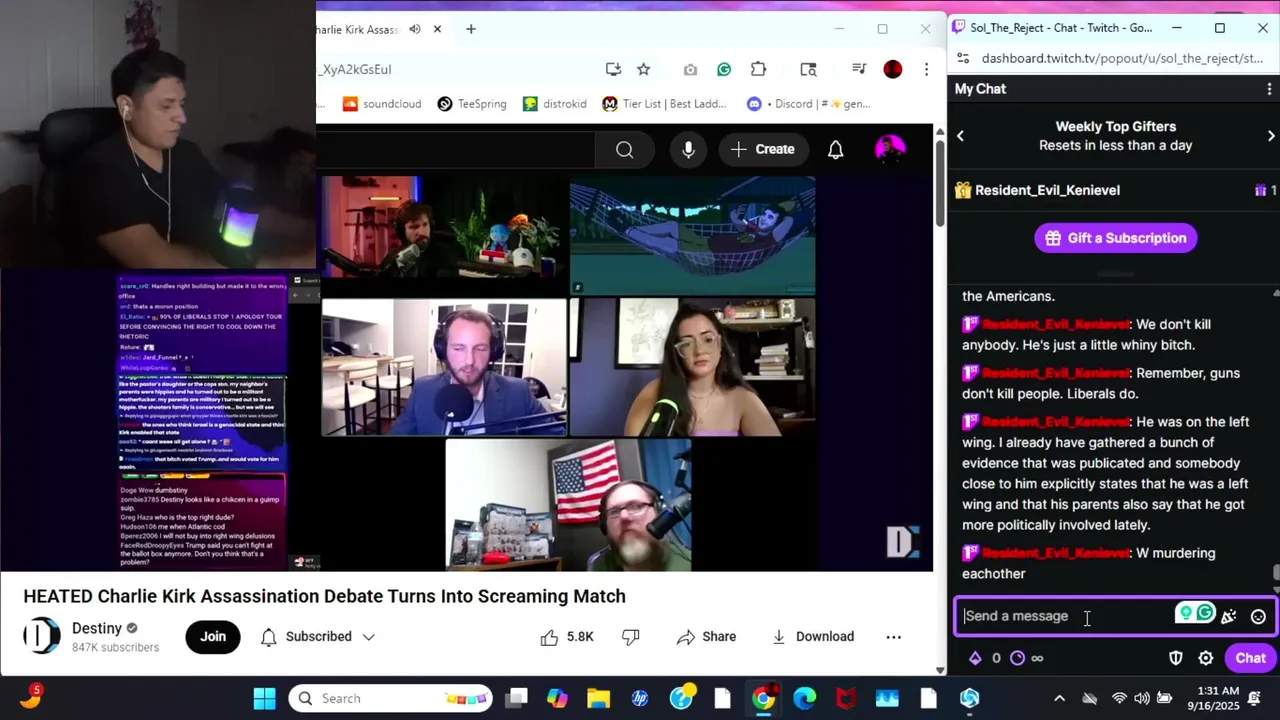1280x720 pixels.
Task: Close the Charlie Kirk YouTube tab
Action: pos(437,29)
